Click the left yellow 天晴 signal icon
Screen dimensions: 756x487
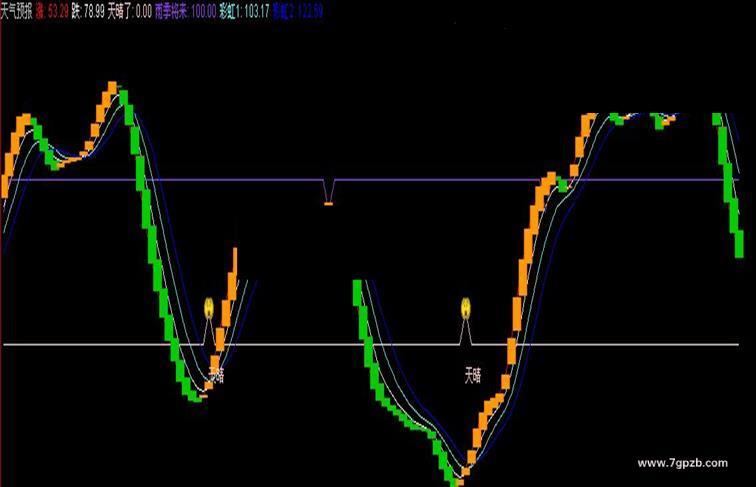pyautogui.click(x=209, y=309)
